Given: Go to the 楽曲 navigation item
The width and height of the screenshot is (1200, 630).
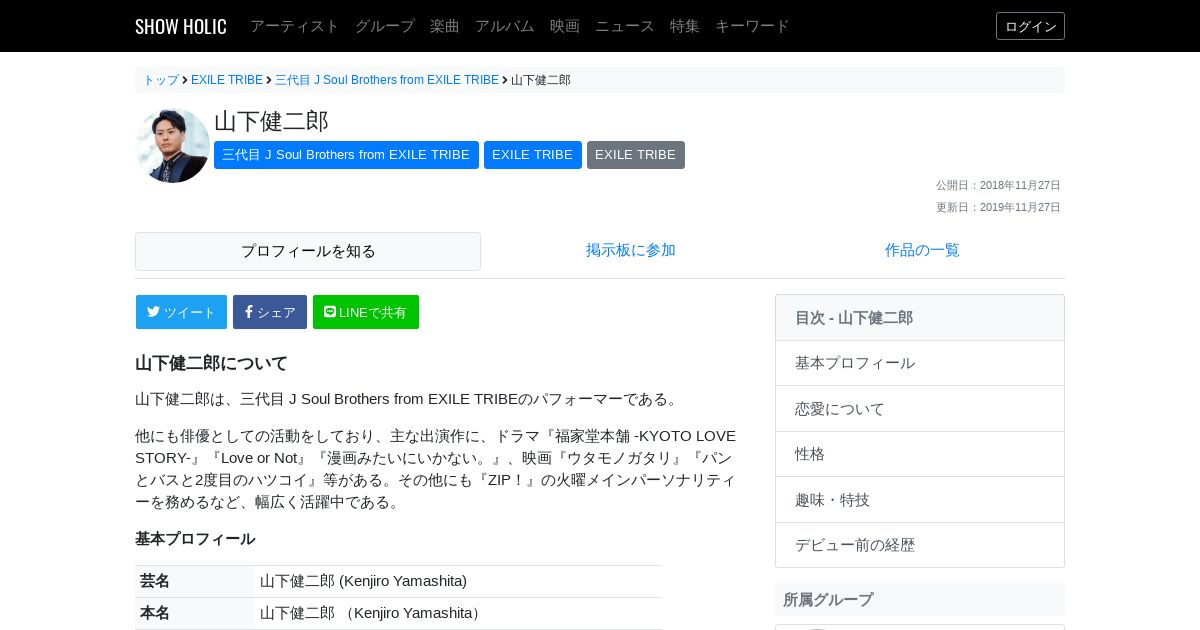Looking at the screenshot, I should [445, 26].
